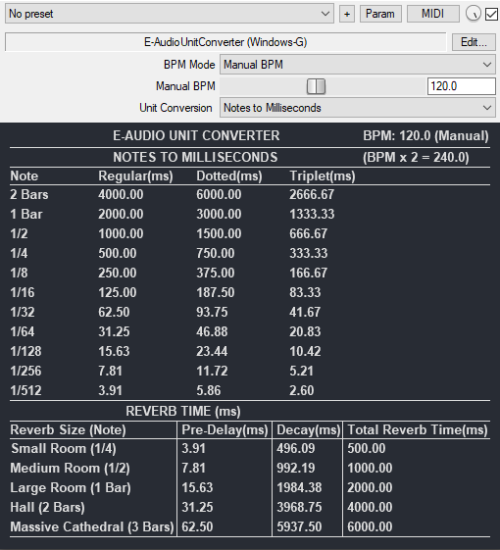Click the 2 Bars triplet value 2666.67
500x550 pixels.
[x=312, y=195]
